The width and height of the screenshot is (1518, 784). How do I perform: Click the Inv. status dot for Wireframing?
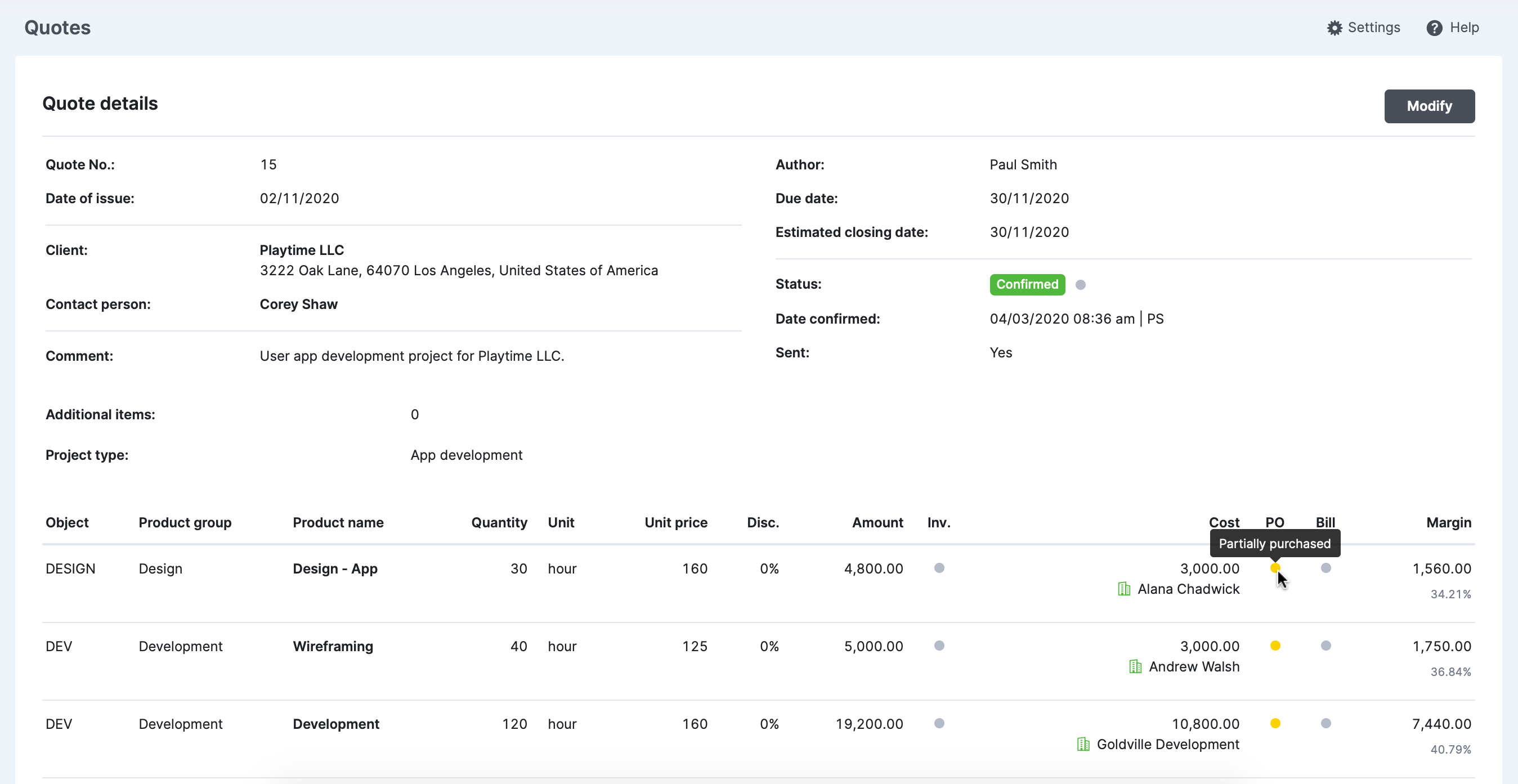939,646
